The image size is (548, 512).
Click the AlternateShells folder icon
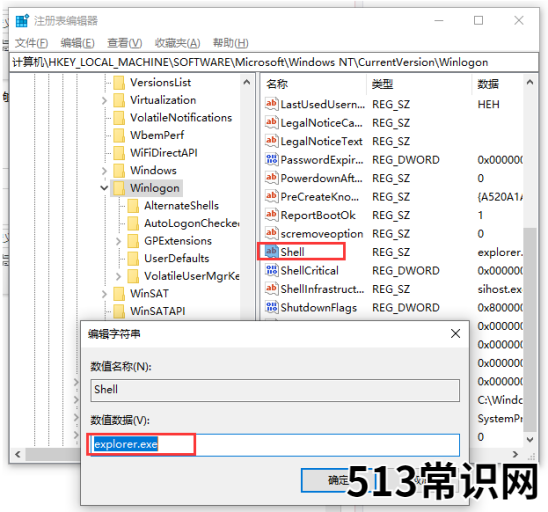click(x=133, y=206)
